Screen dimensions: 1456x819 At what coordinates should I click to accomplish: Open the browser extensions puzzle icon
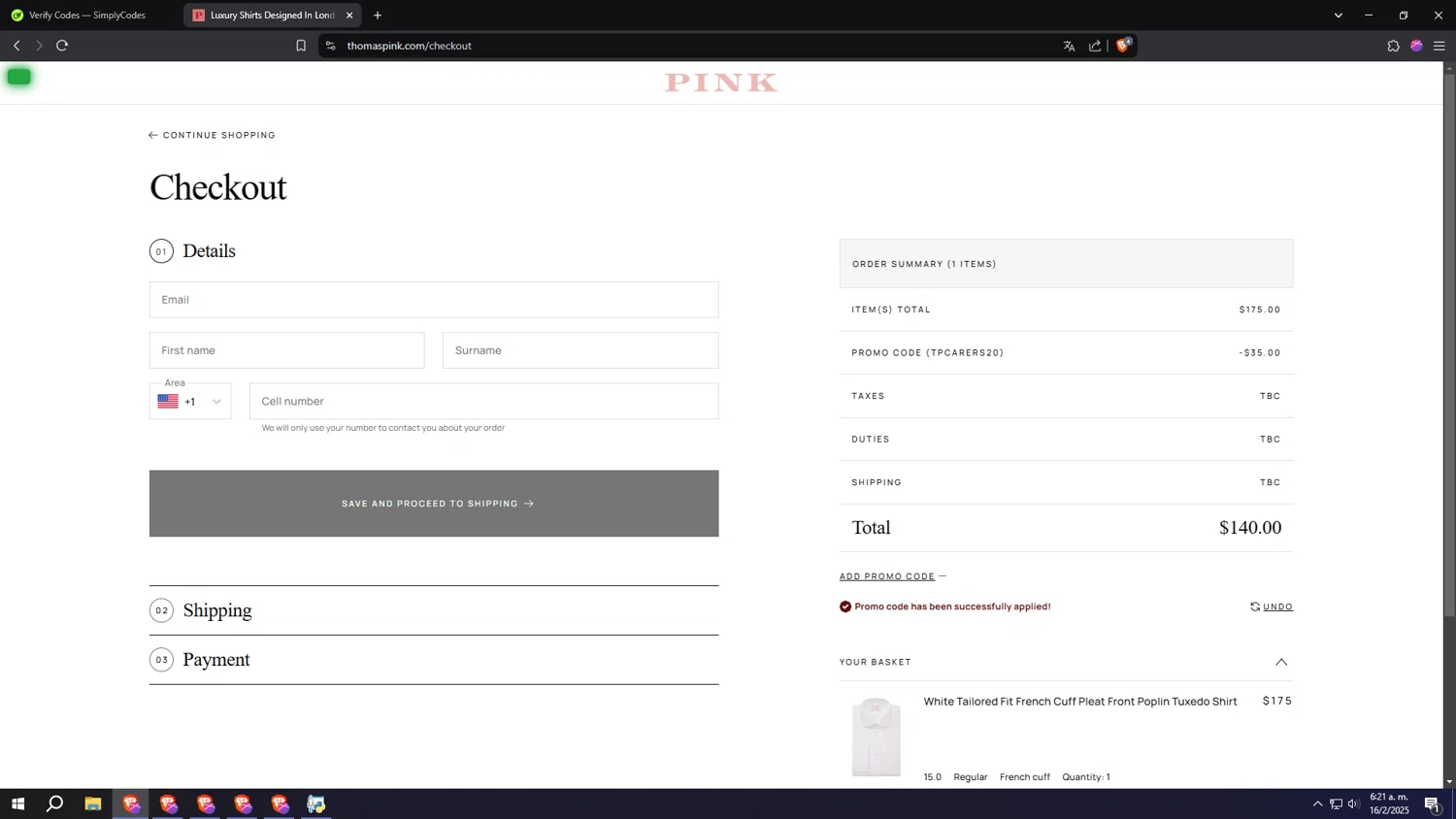point(1393,46)
